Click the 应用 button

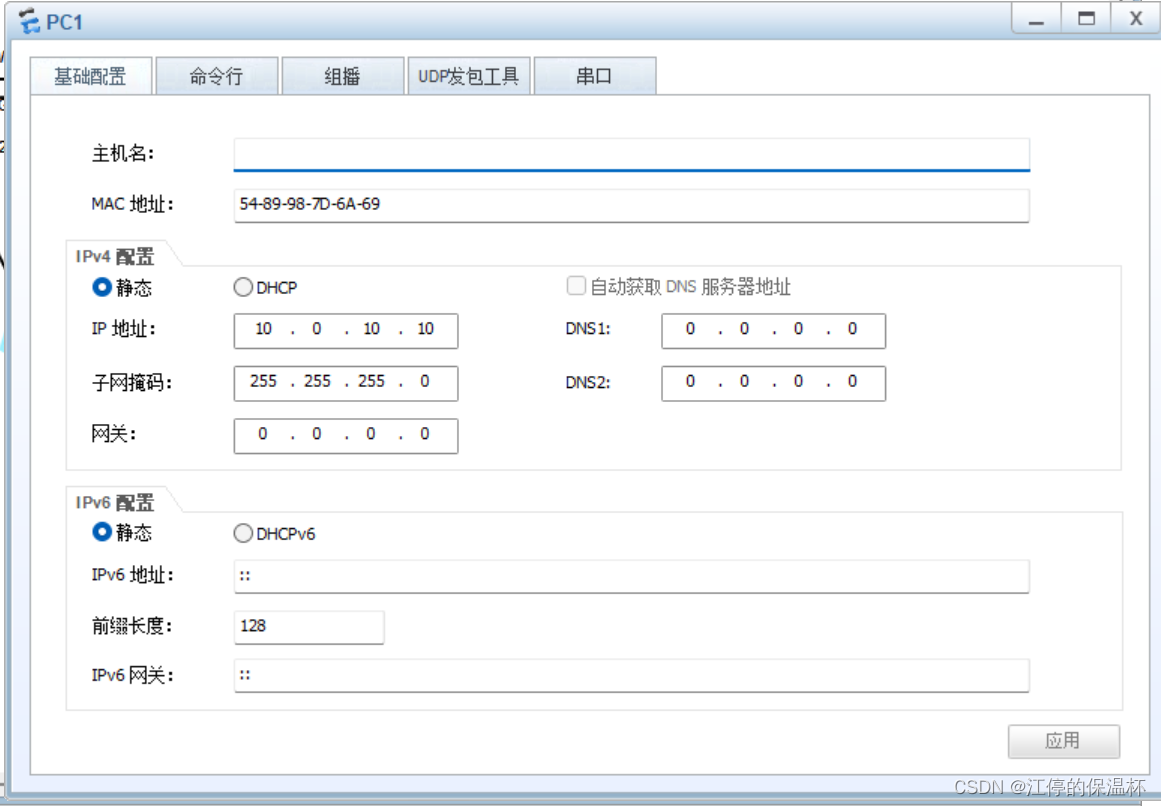tap(1063, 742)
